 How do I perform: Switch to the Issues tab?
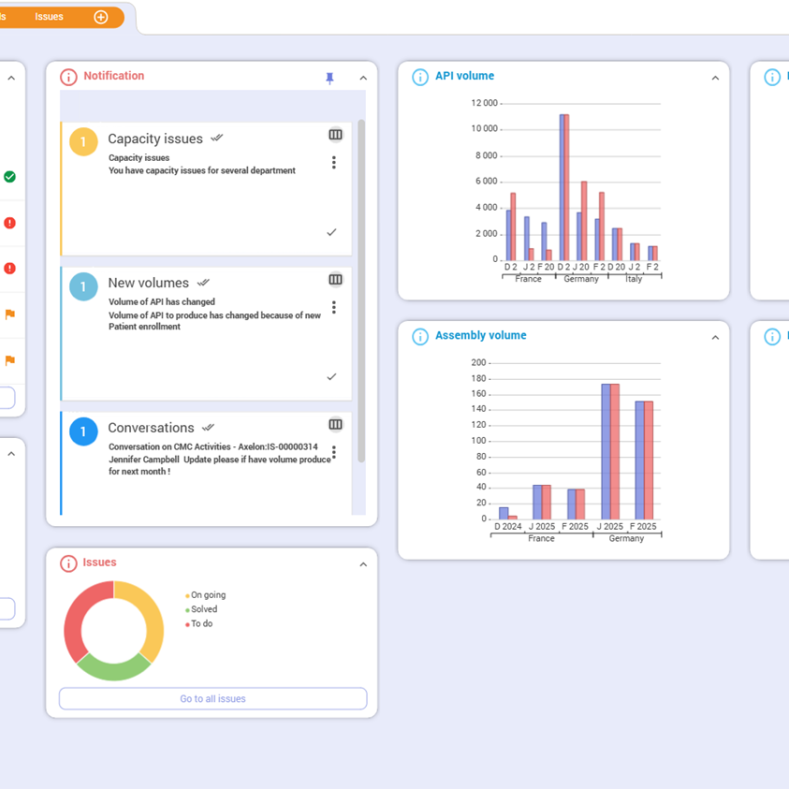(49, 17)
